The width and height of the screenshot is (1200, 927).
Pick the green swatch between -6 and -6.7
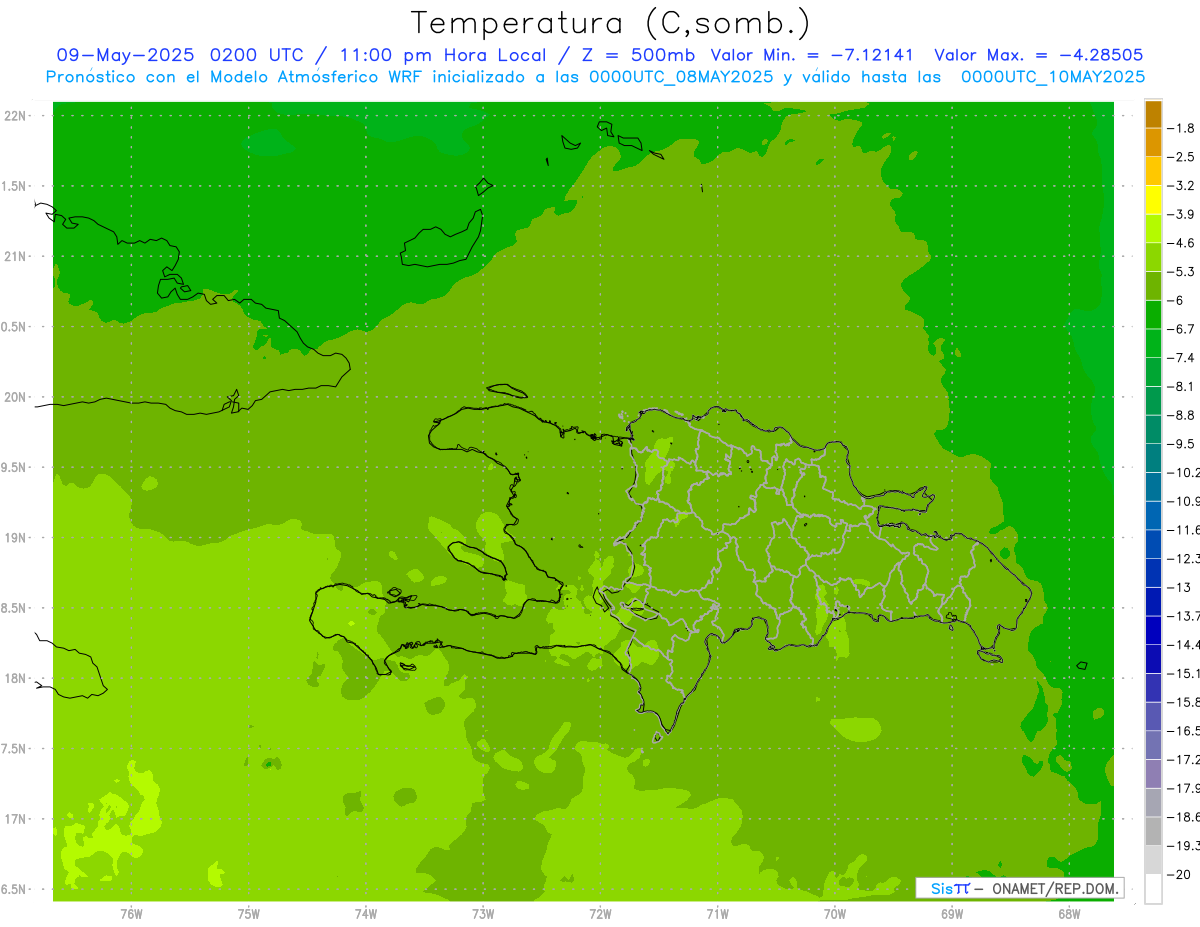click(x=1153, y=315)
